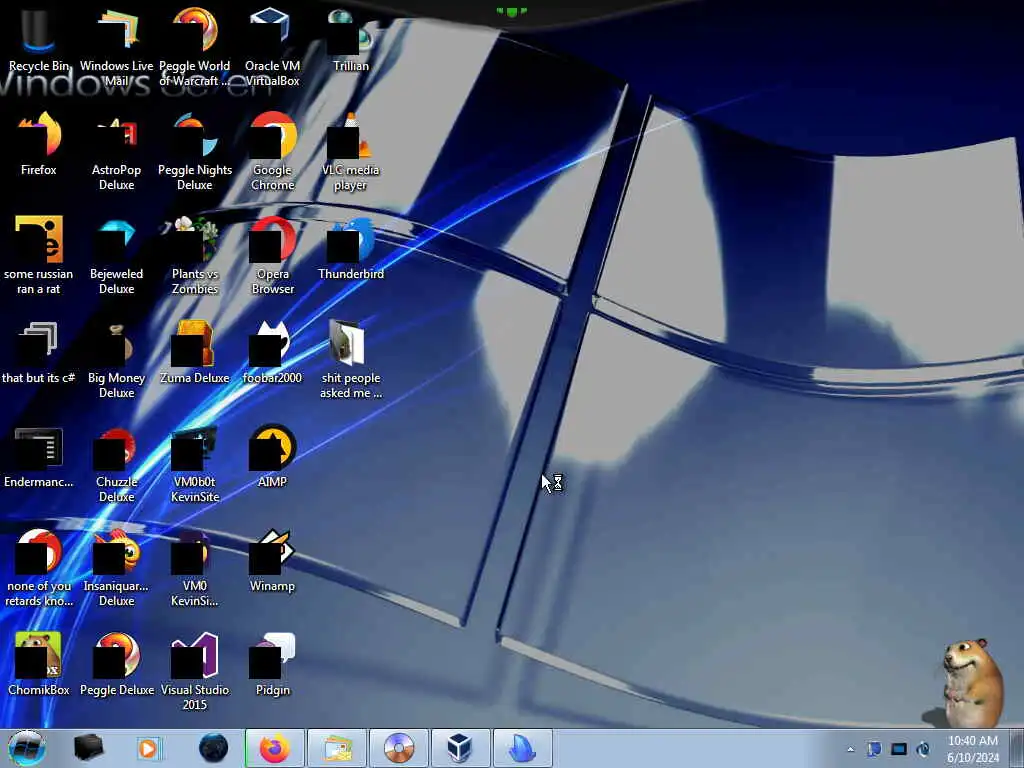
Task: Select the Windows Live Mail desktop shortcut
Action: tap(116, 47)
